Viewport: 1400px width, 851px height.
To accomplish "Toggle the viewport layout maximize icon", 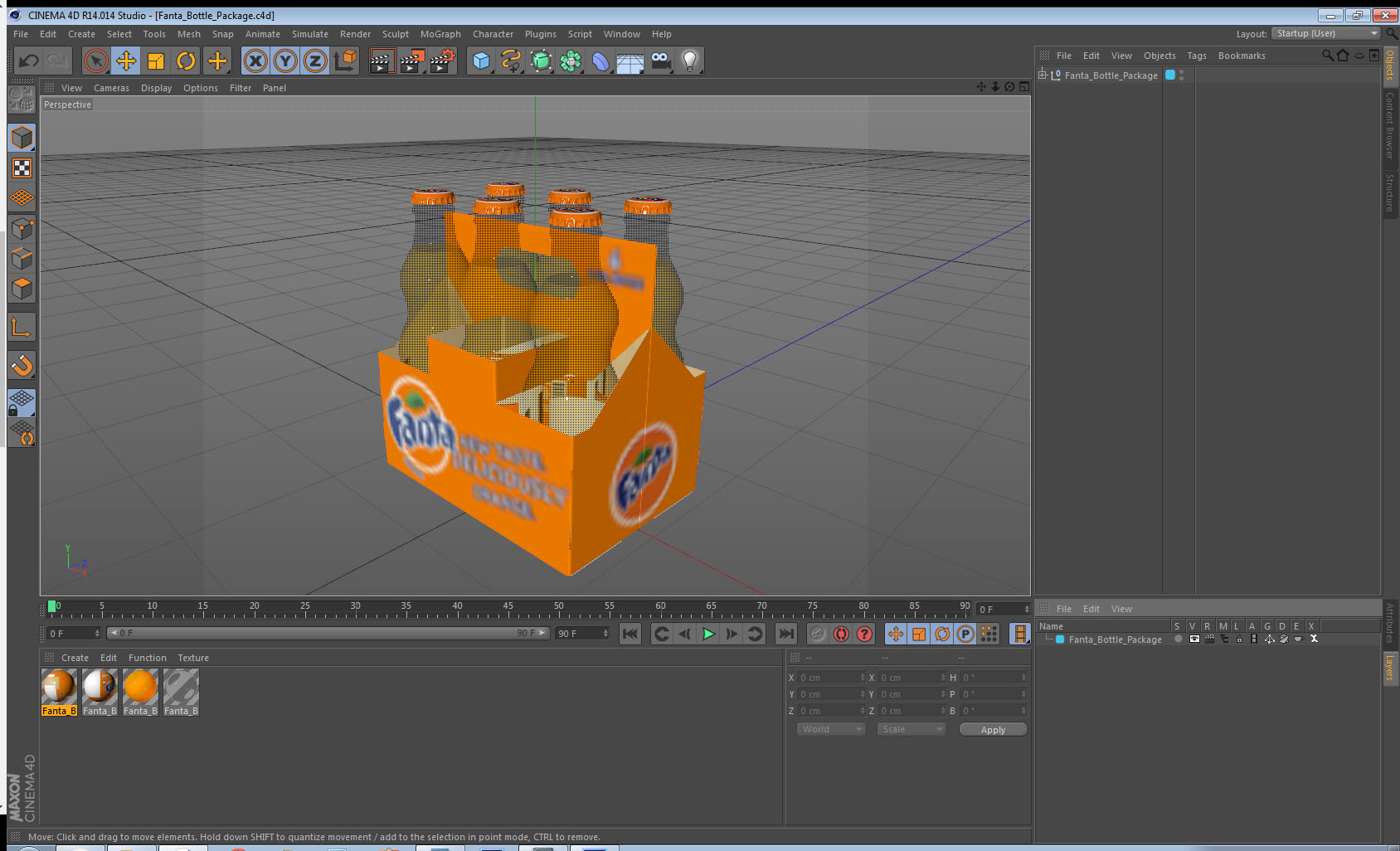I will tap(1024, 87).
